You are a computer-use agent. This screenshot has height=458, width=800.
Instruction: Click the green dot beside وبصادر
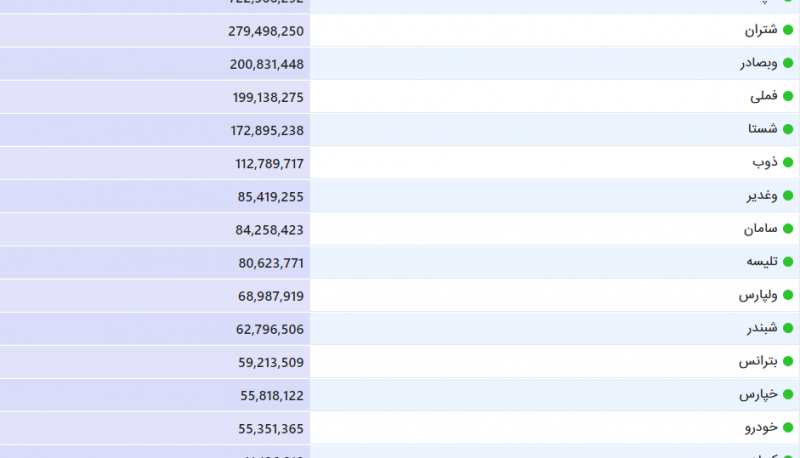(x=788, y=63)
